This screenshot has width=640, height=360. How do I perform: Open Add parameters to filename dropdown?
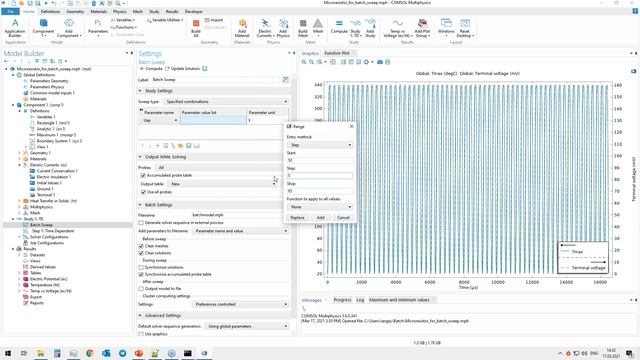tap(240, 231)
